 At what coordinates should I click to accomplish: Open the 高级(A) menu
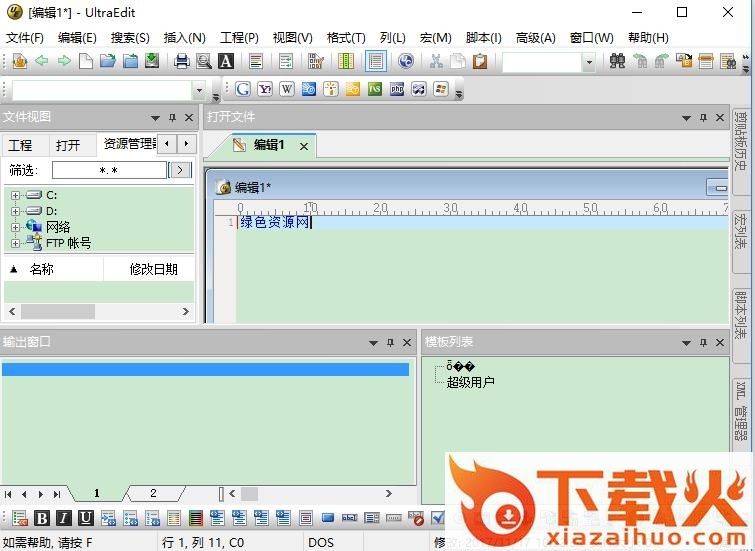click(x=535, y=38)
